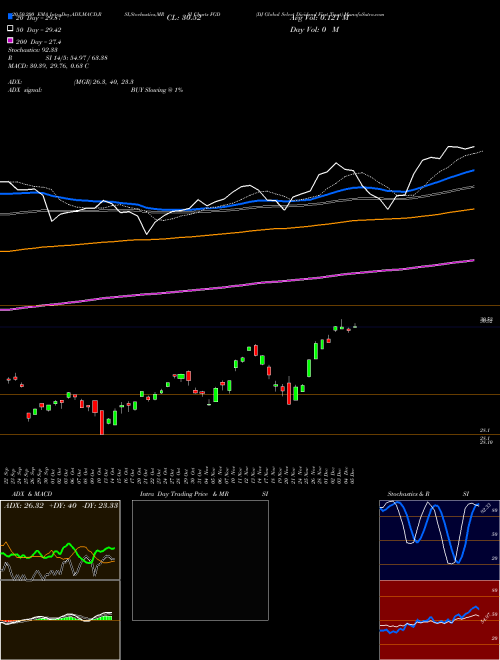The width and height of the screenshot is (500, 660).
Task: Click the last candlestick on the price chart
Action: click(x=355, y=326)
